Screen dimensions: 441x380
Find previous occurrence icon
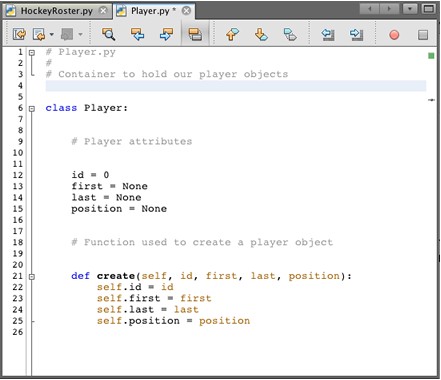click(137, 34)
